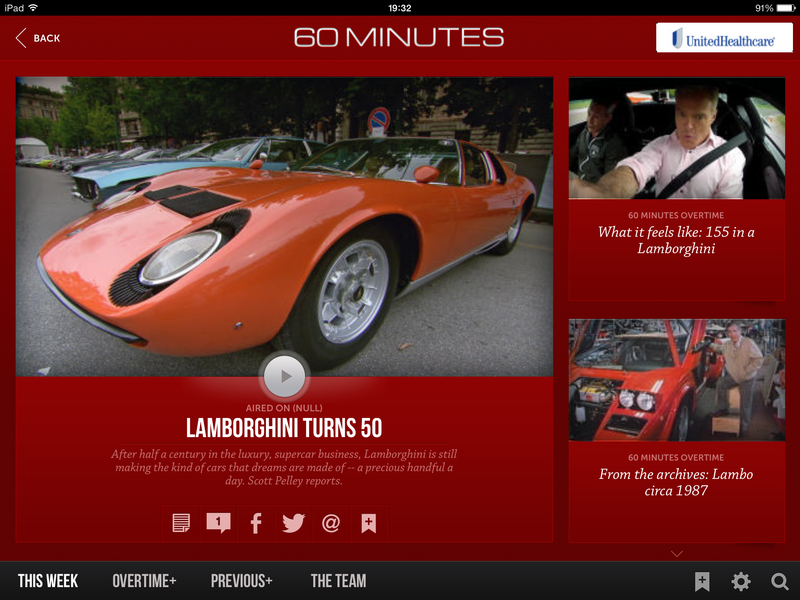The width and height of the screenshot is (800, 600).
Task: Expand the OVERTIME+ menu
Action: tap(144, 581)
